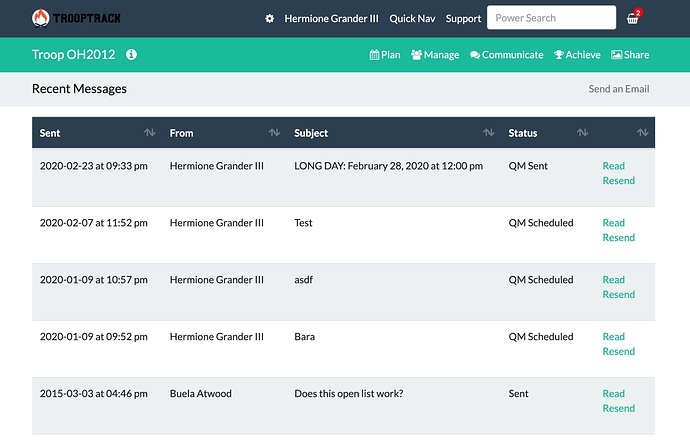The height and width of the screenshot is (444, 690).
Task: Click the Recent Messages heading
Action: point(79,89)
